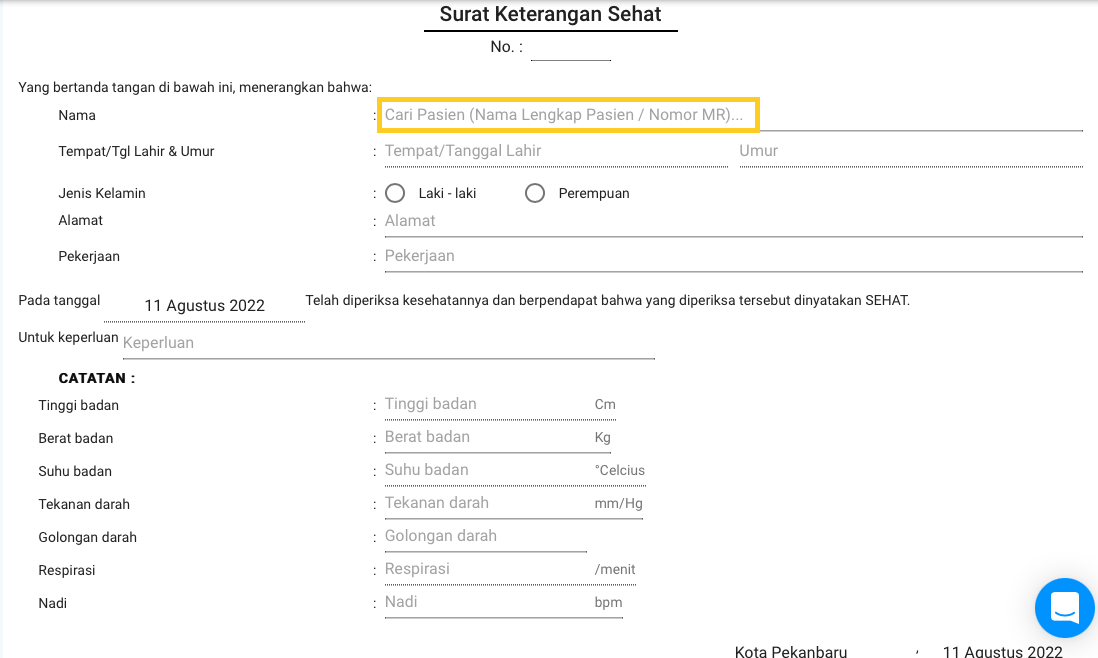This screenshot has width=1098, height=658.
Task: Click the Kota Pekanbaru text
Action: pyautogui.click(x=791, y=652)
